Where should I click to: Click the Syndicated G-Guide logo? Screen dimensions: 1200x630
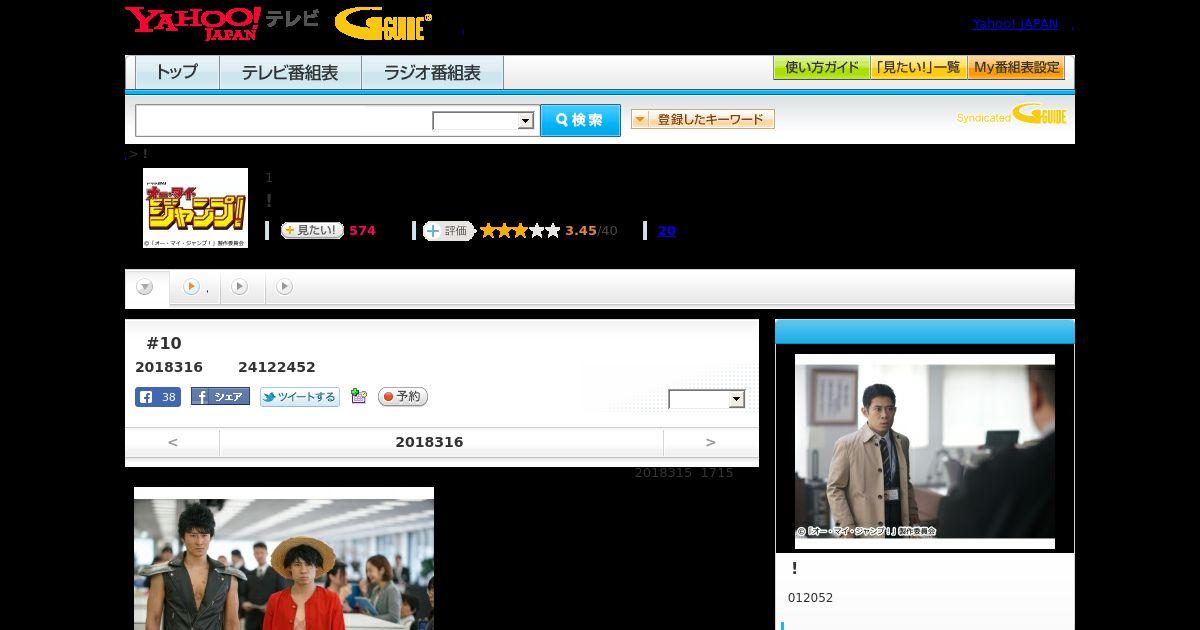click(1011, 114)
